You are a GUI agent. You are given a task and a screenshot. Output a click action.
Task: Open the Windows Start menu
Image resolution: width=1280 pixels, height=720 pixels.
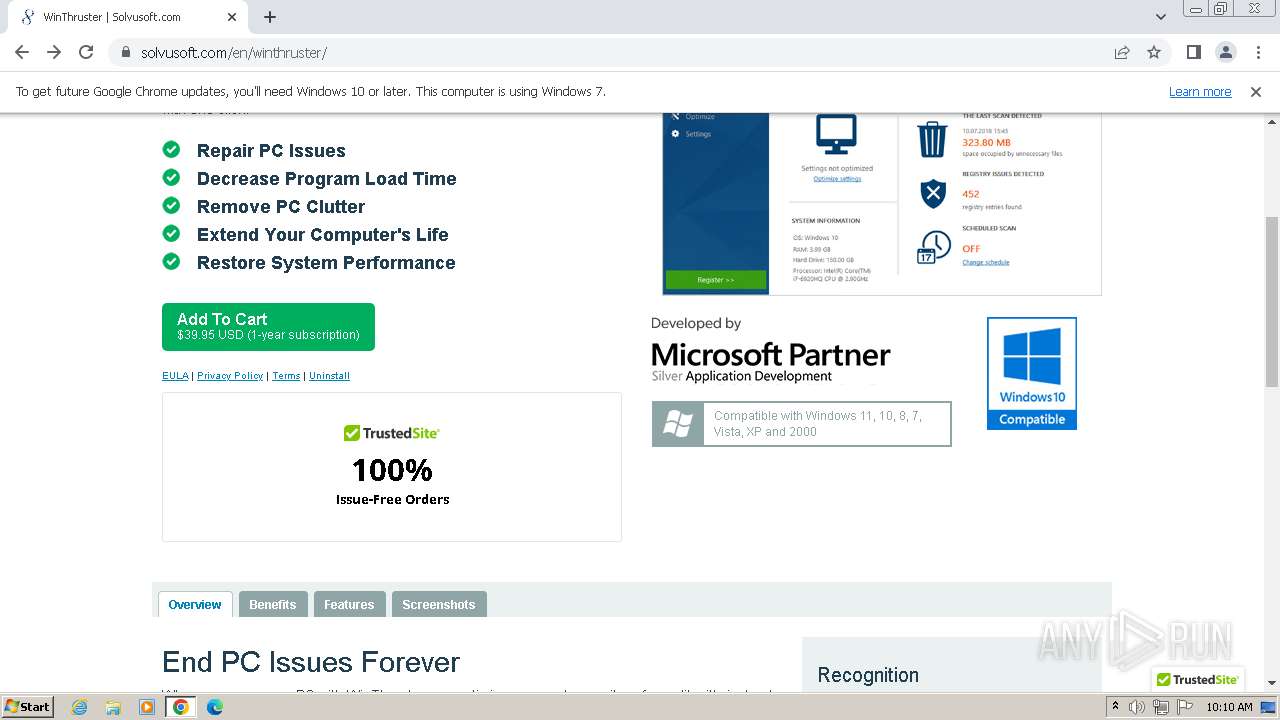(28, 707)
